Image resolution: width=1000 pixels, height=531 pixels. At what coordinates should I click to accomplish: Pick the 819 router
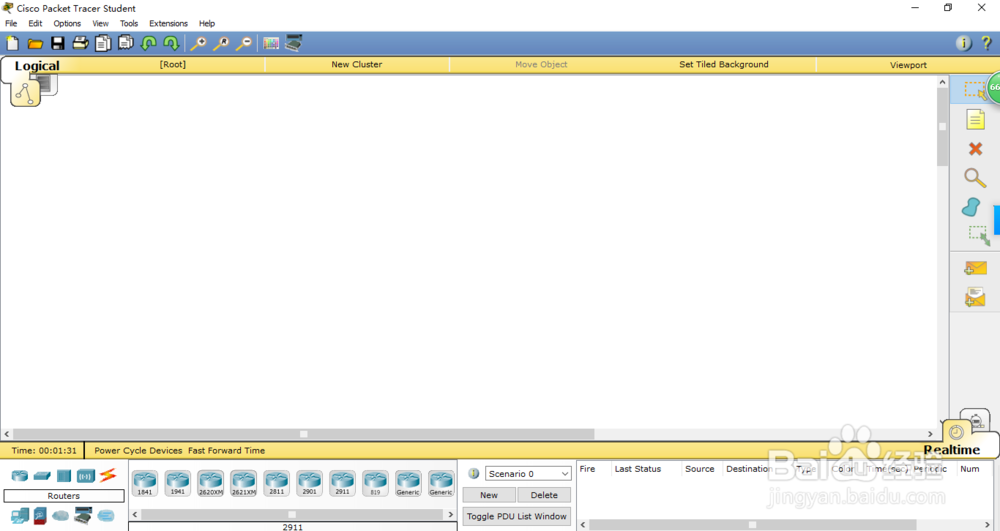coord(375,483)
